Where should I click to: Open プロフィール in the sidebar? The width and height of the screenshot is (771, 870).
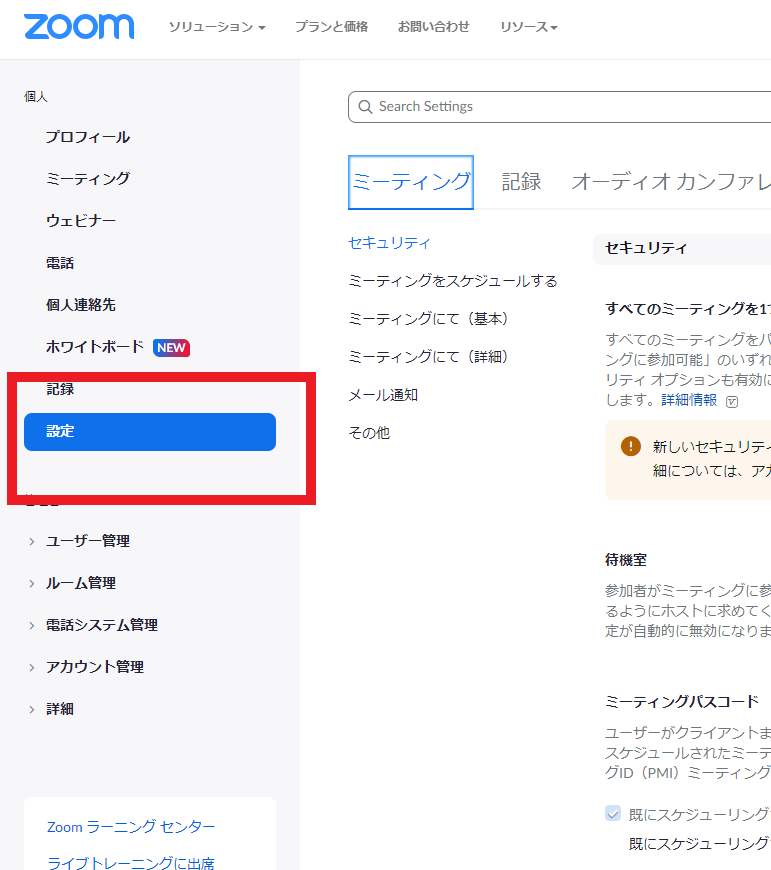(x=88, y=137)
